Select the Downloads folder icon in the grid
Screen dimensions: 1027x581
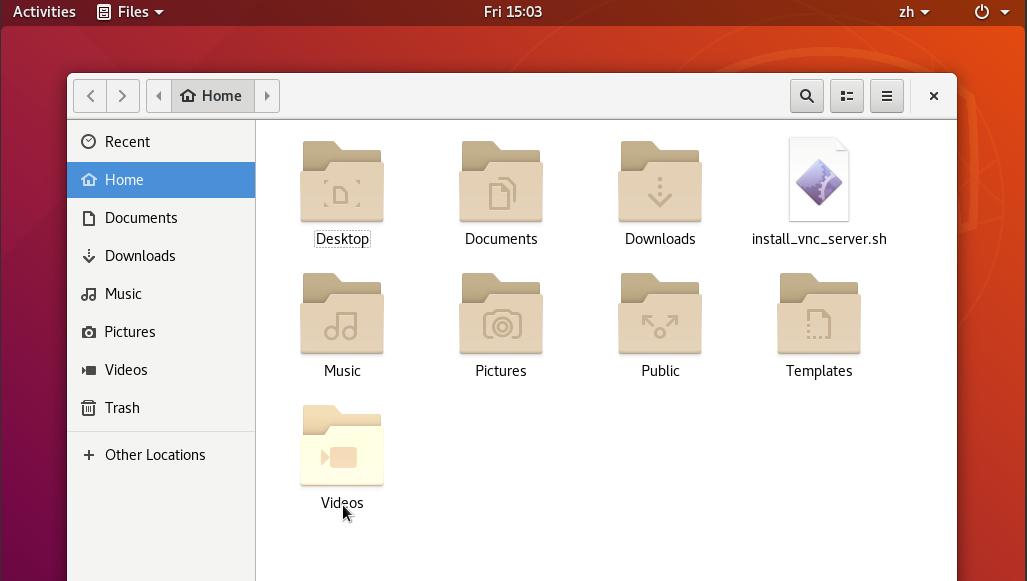660,182
